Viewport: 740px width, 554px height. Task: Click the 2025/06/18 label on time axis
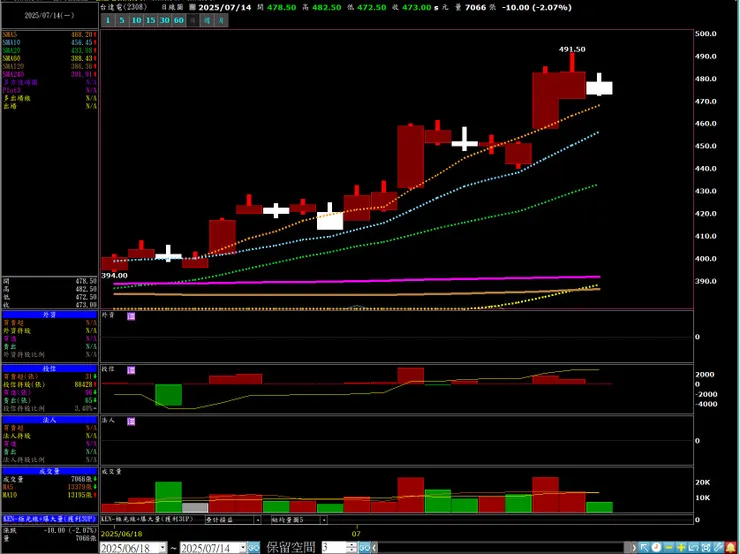[x=122, y=534]
